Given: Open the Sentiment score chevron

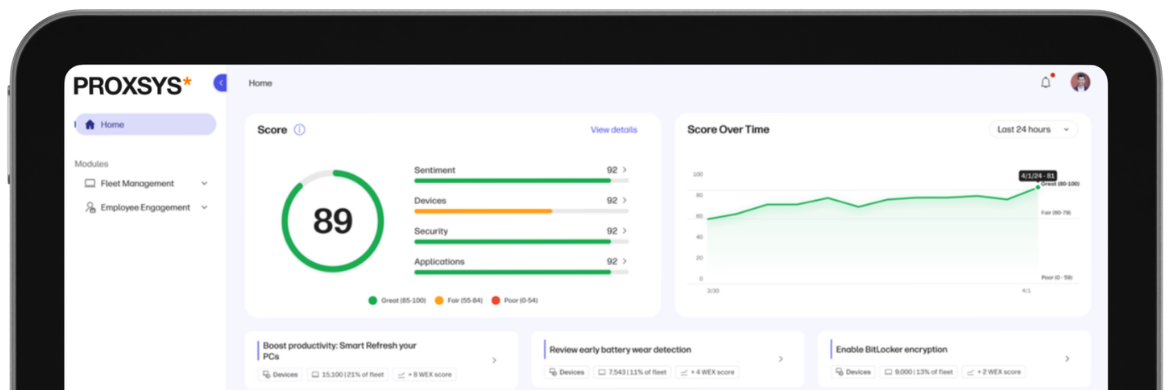Looking at the screenshot, I should click(x=625, y=170).
